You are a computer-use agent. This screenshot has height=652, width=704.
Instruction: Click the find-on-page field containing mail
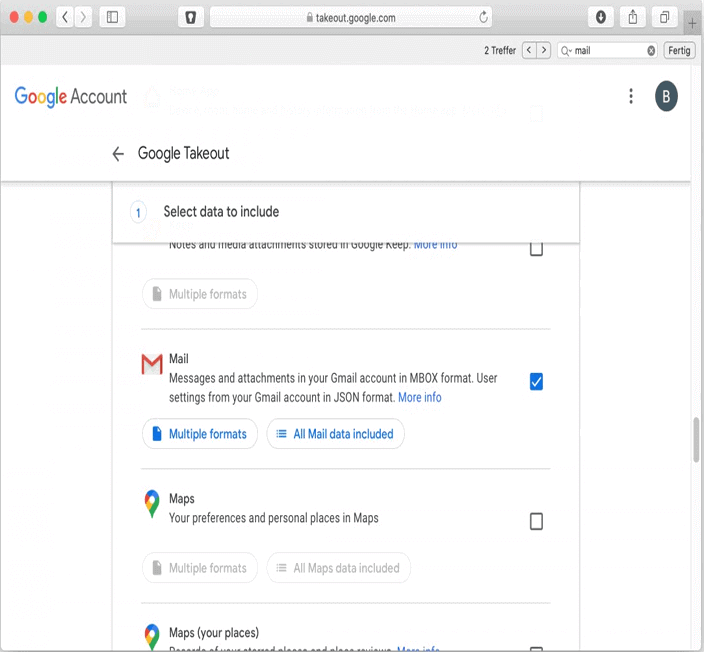(x=607, y=51)
